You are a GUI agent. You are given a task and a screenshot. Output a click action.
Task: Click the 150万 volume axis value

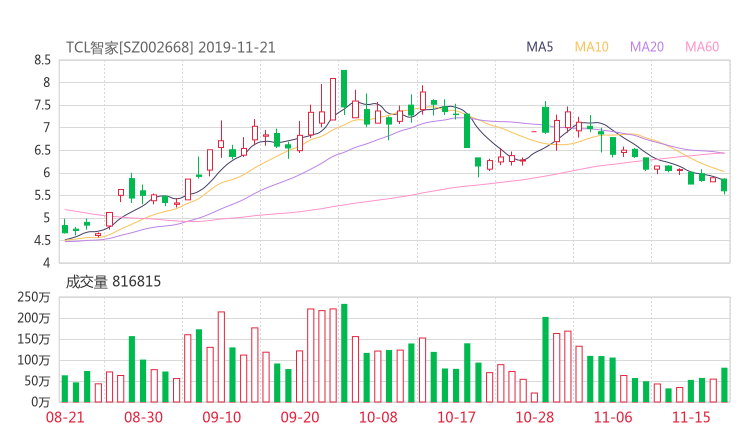tap(33, 339)
